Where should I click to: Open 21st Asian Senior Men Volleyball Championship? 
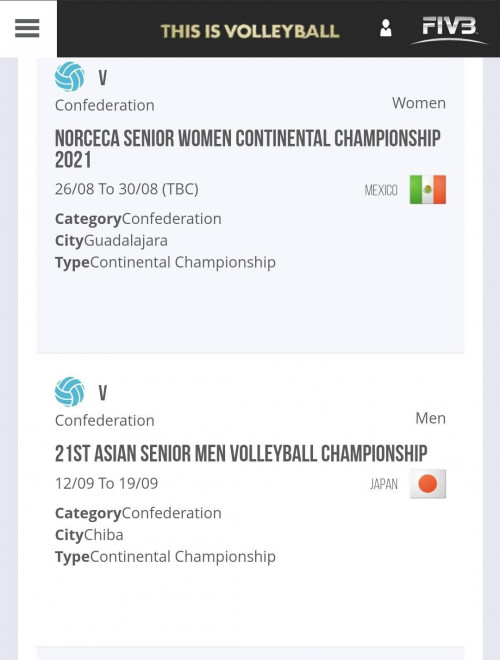point(241,454)
